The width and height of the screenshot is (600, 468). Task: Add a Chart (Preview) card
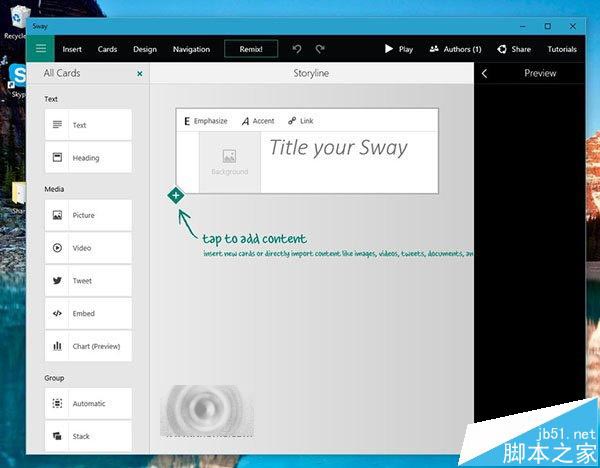(x=88, y=346)
